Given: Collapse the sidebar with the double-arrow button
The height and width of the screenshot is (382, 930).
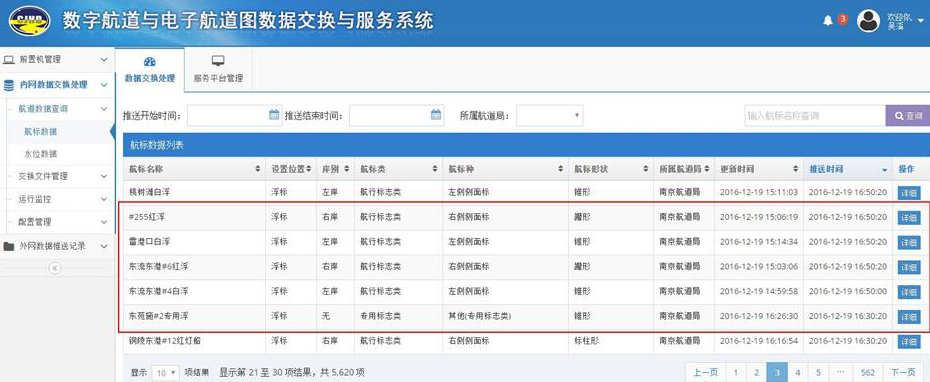Looking at the screenshot, I should point(55,268).
